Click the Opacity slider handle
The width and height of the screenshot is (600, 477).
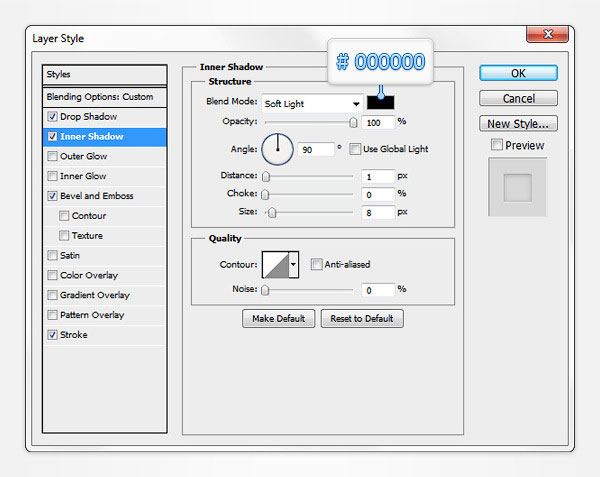coord(354,122)
